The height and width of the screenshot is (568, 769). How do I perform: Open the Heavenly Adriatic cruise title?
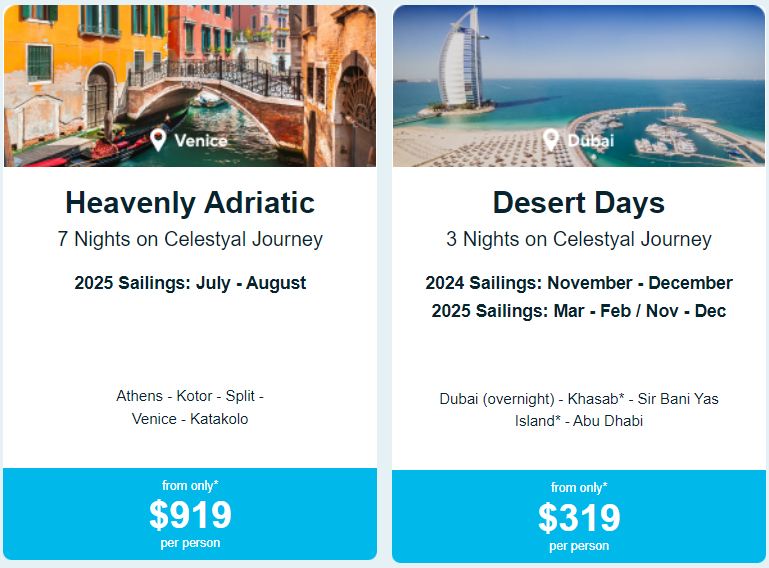[x=190, y=203]
